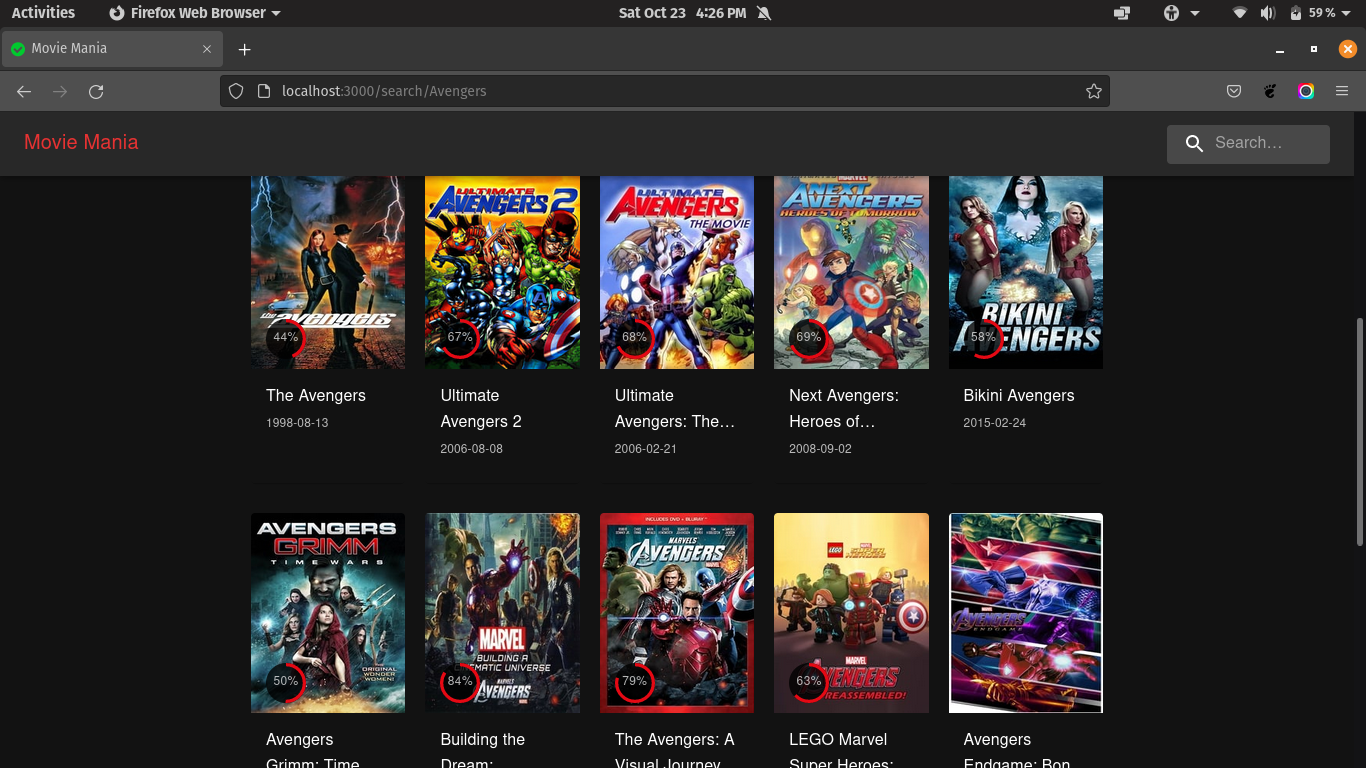
Task: Open a new browser tab
Action: (244, 49)
